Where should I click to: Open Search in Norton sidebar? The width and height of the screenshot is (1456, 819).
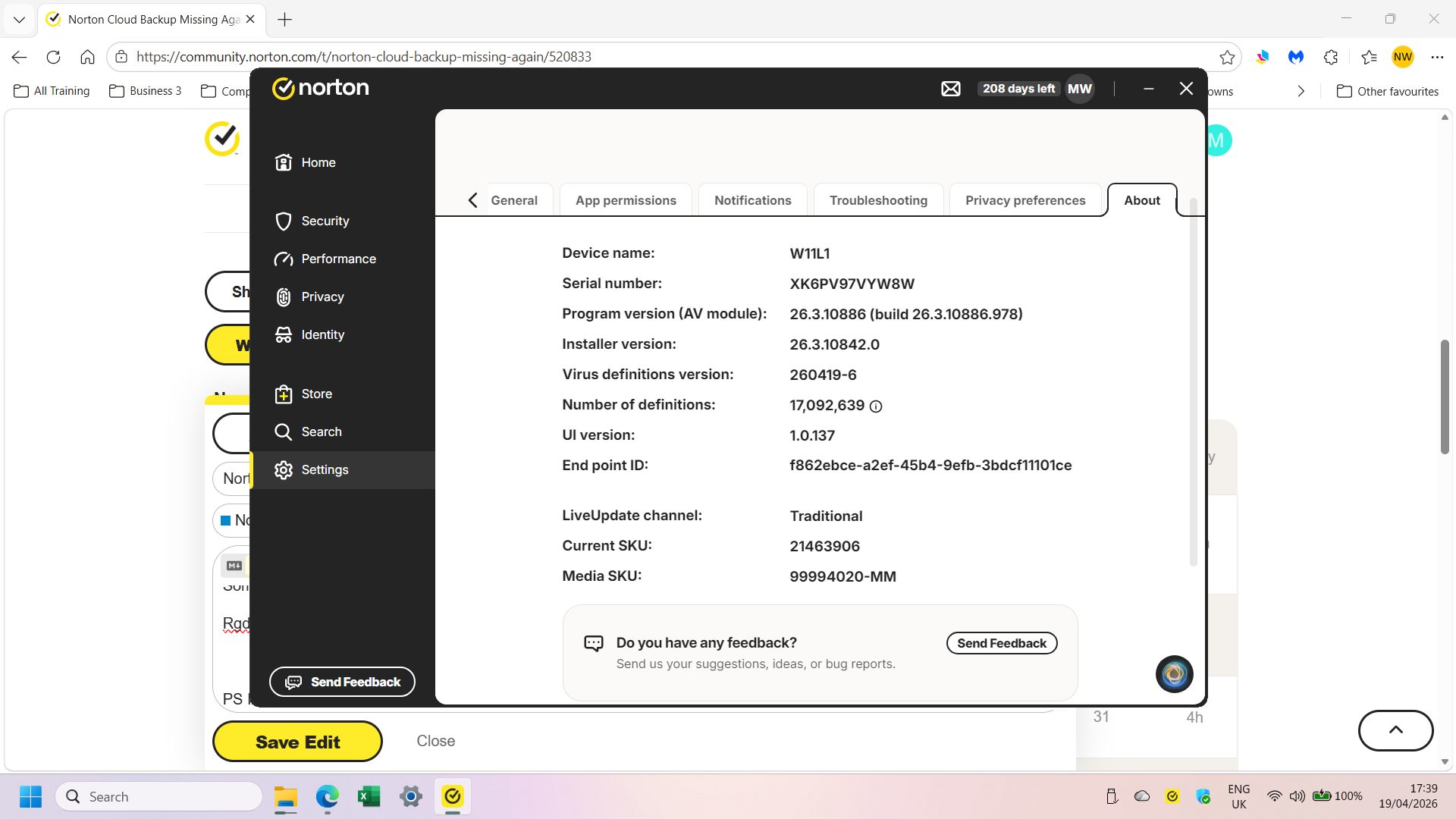click(x=342, y=431)
